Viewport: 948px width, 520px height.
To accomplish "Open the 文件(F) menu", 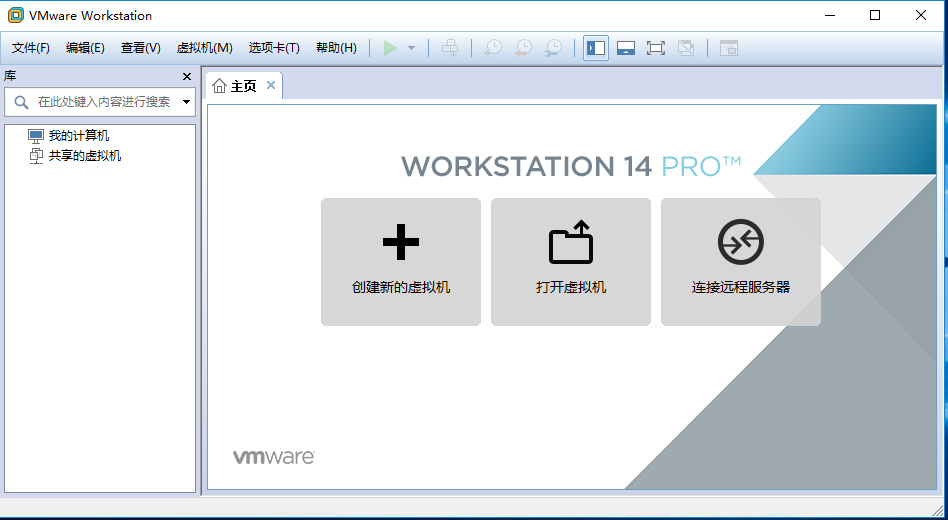I will pyautogui.click(x=31, y=48).
